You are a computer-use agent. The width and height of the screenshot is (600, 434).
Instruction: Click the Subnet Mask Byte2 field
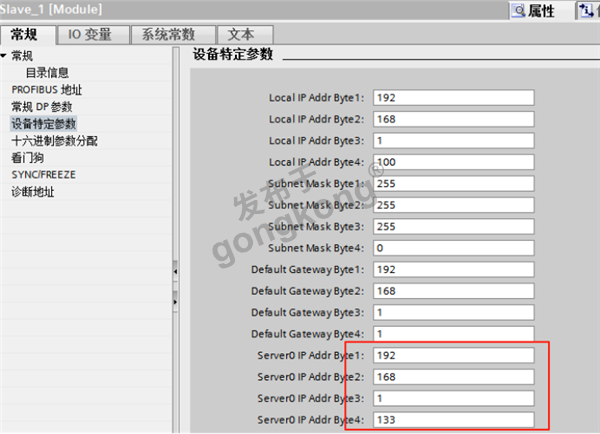453,205
